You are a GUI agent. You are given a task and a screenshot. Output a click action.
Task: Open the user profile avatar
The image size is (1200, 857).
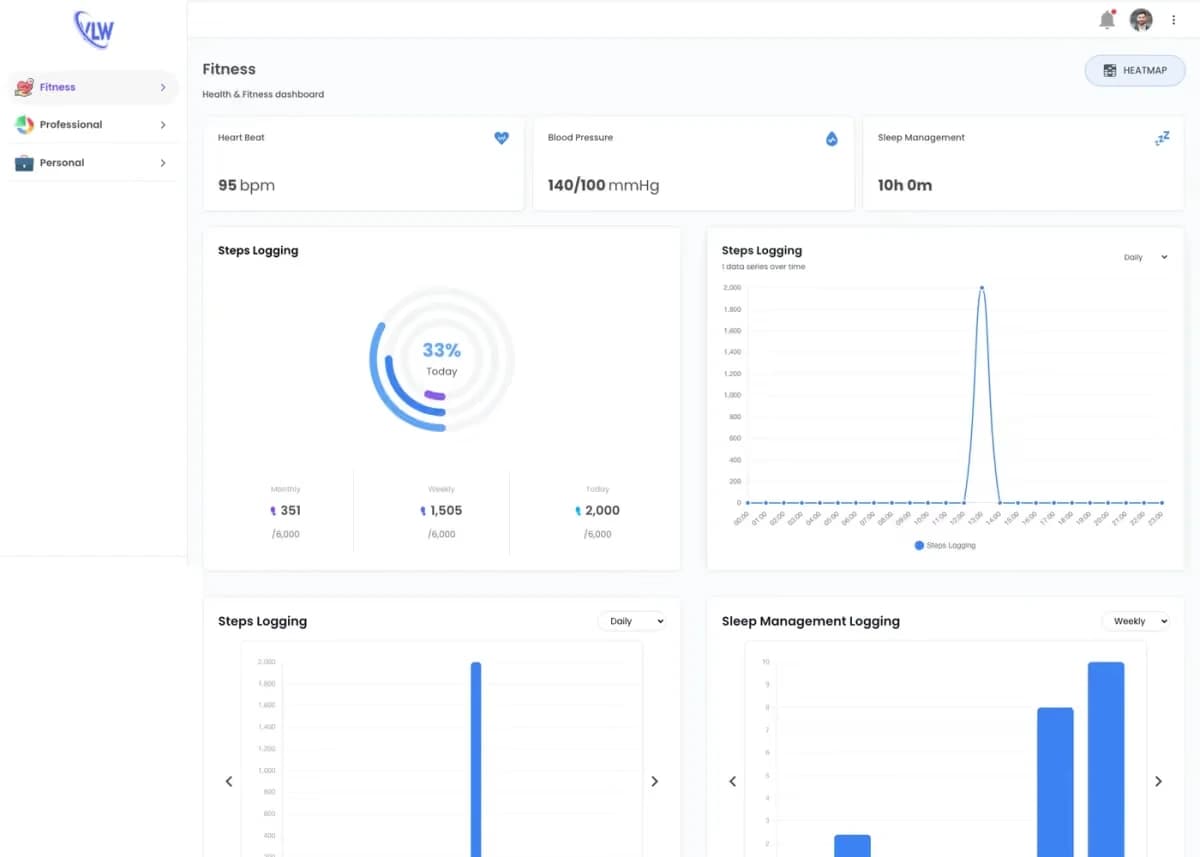(x=1141, y=20)
